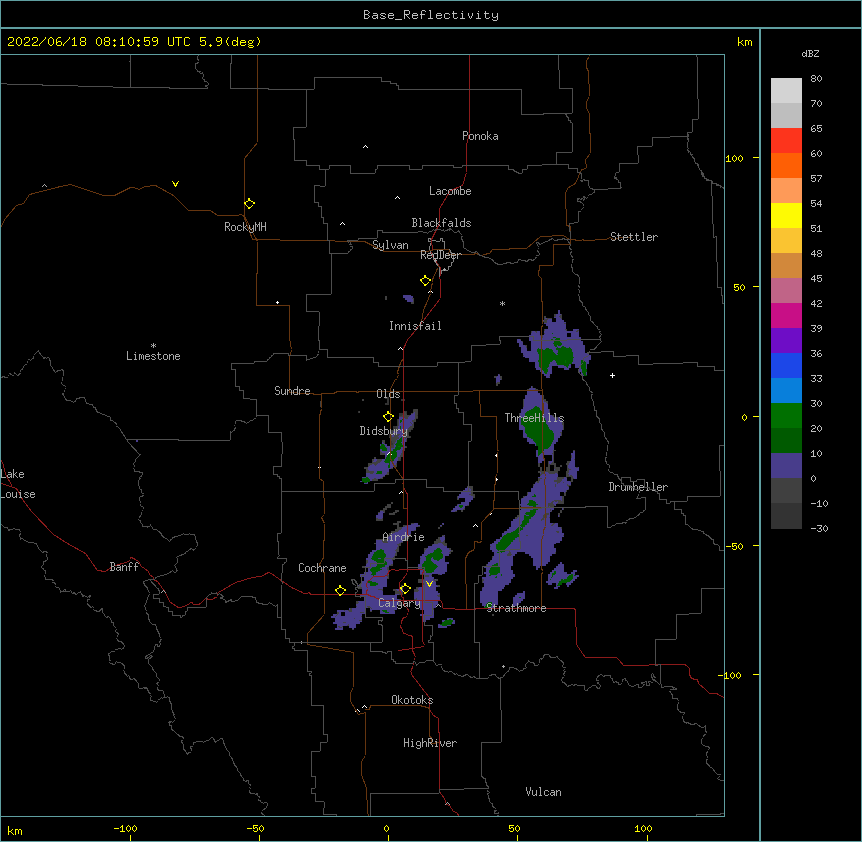This screenshot has width=862, height=842.
Task: Select the yellow diamond marker below Cochrane
Action: click(340, 590)
